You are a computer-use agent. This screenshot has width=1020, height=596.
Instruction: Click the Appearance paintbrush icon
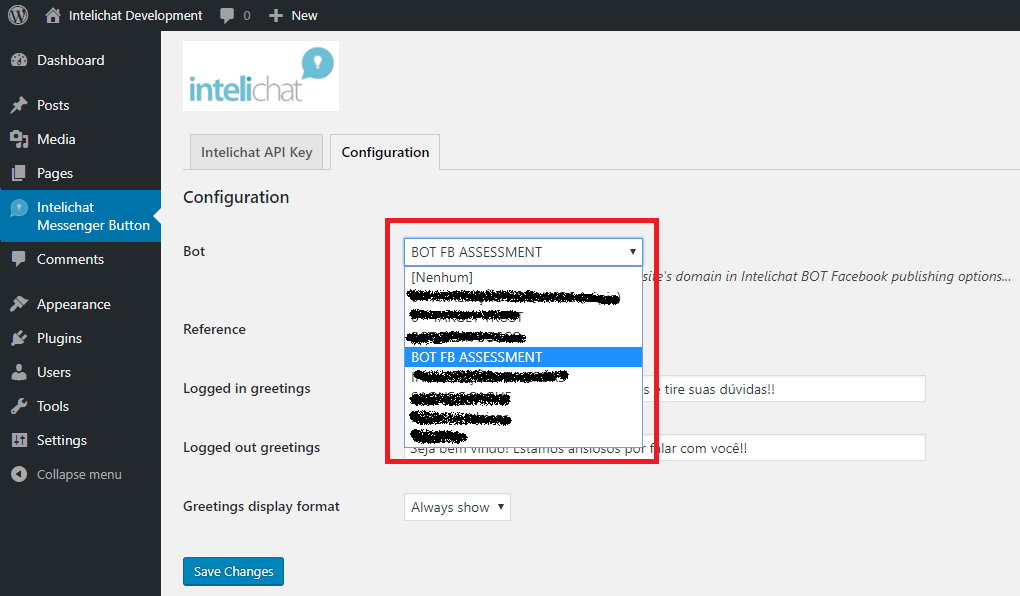point(19,304)
